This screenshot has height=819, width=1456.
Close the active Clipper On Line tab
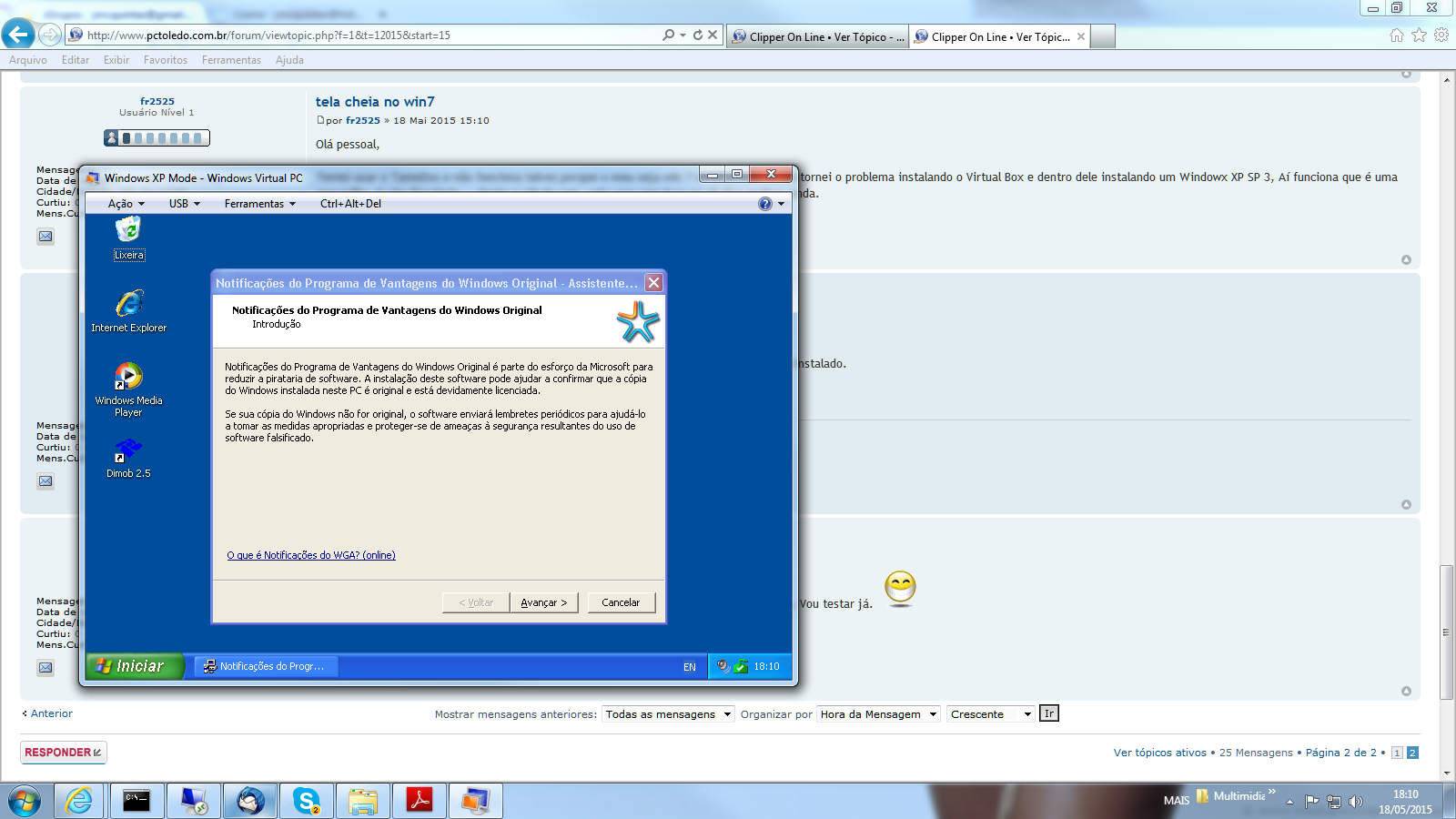point(1081,36)
